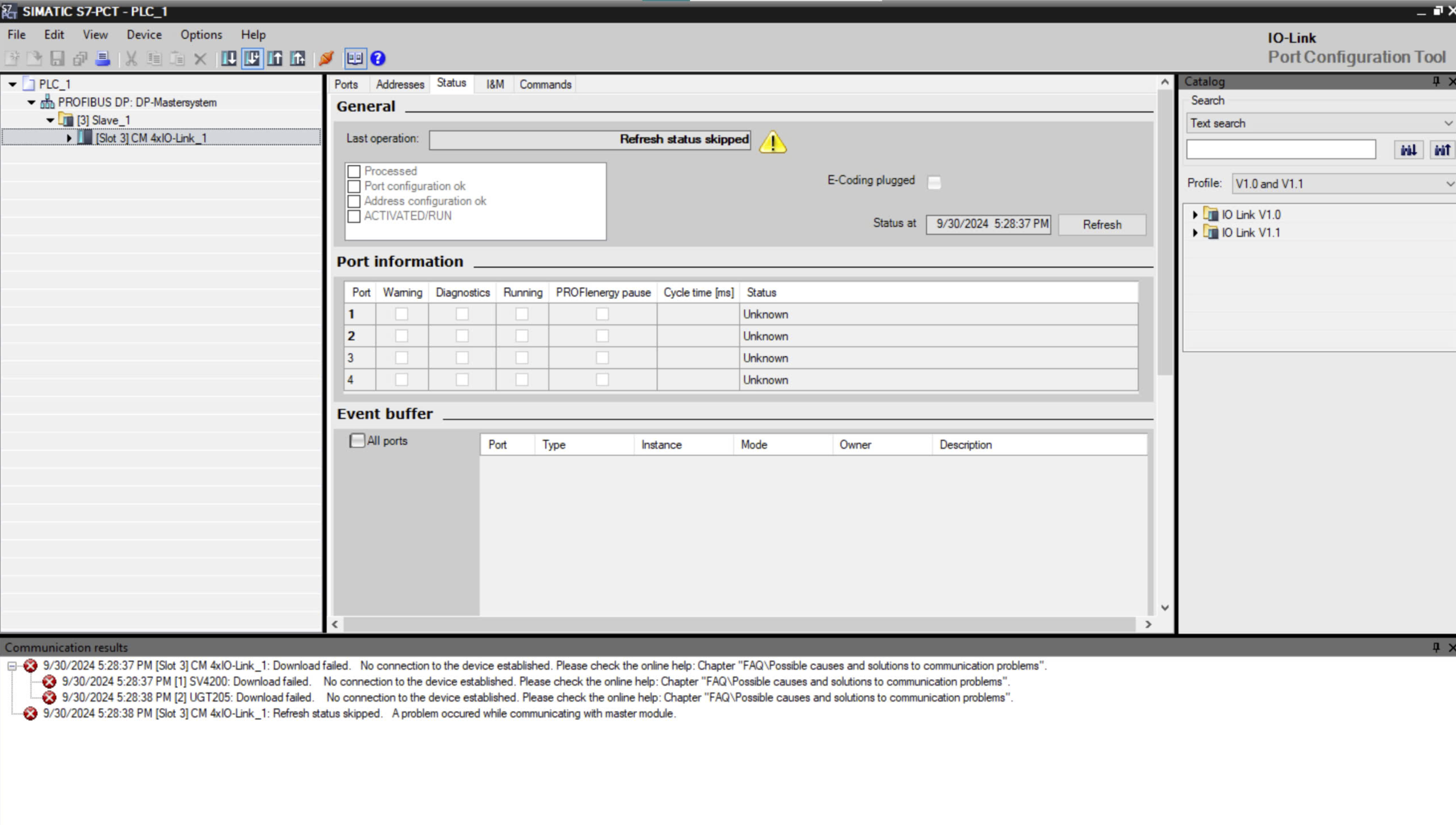Click the orange Online connection icon
Viewport: 1456px width, 825px height.
326,58
